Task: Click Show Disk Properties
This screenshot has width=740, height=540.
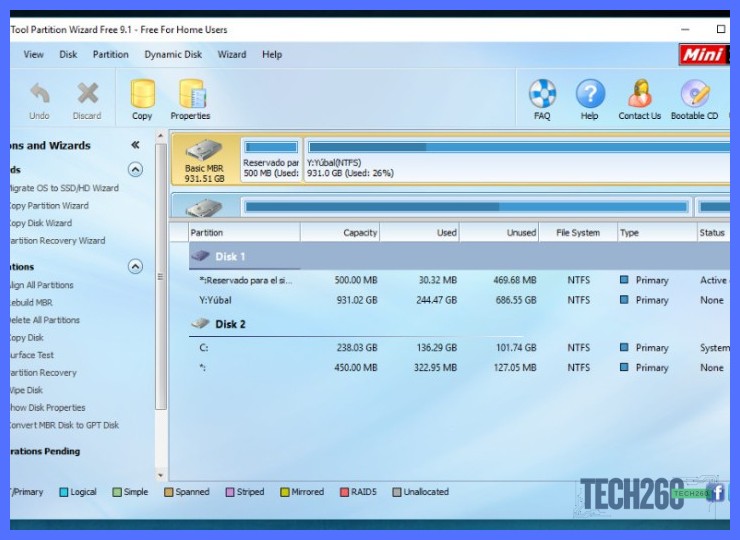Action: (x=48, y=407)
